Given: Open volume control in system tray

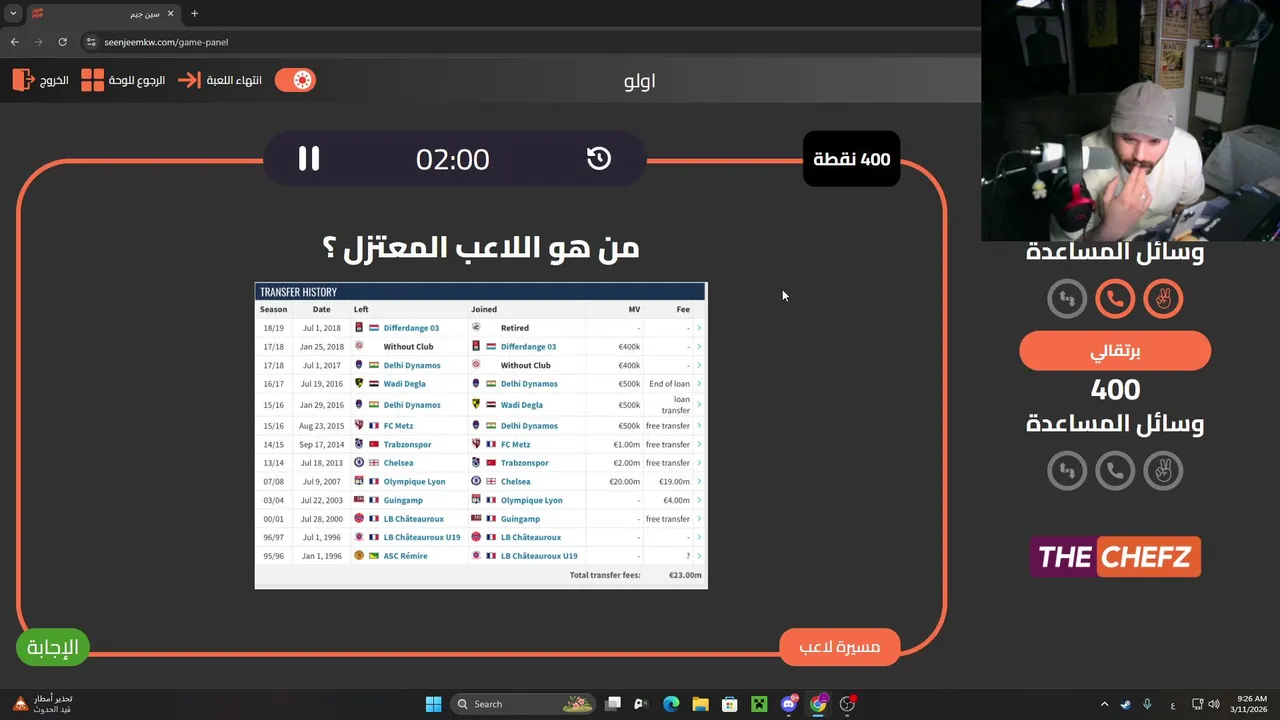Looking at the screenshot, I should [1213, 704].
